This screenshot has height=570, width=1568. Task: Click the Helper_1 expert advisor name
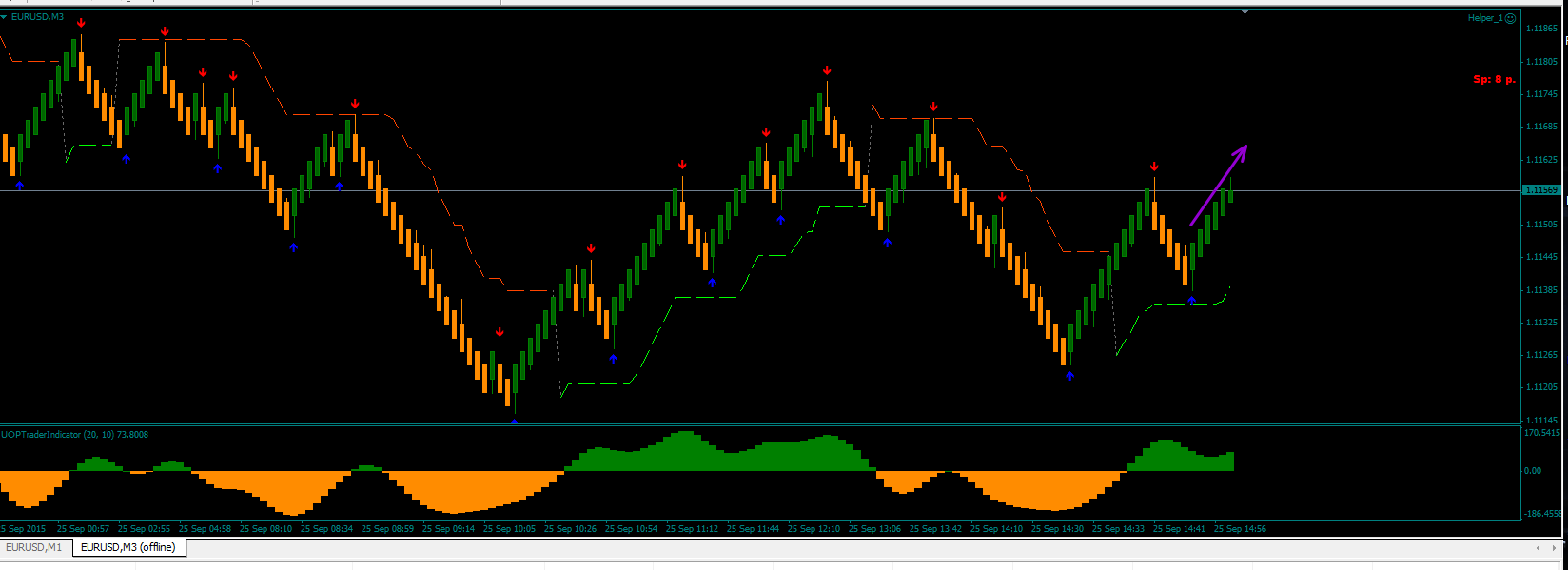point(1484,18)
